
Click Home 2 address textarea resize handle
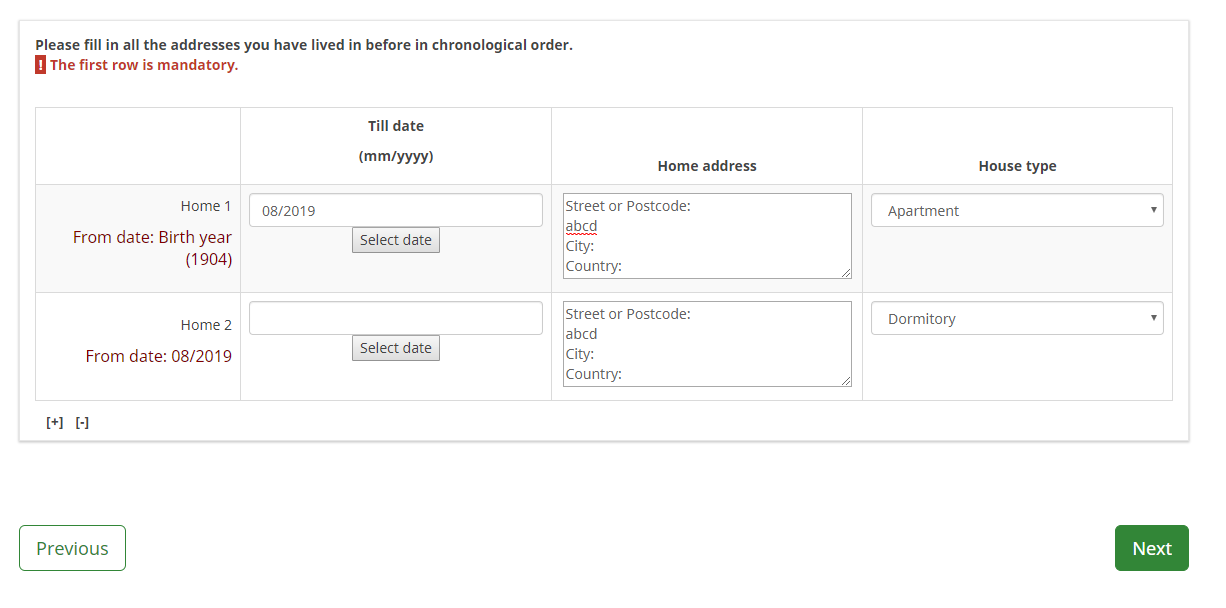pyautogui.click(x=846, y=381)
